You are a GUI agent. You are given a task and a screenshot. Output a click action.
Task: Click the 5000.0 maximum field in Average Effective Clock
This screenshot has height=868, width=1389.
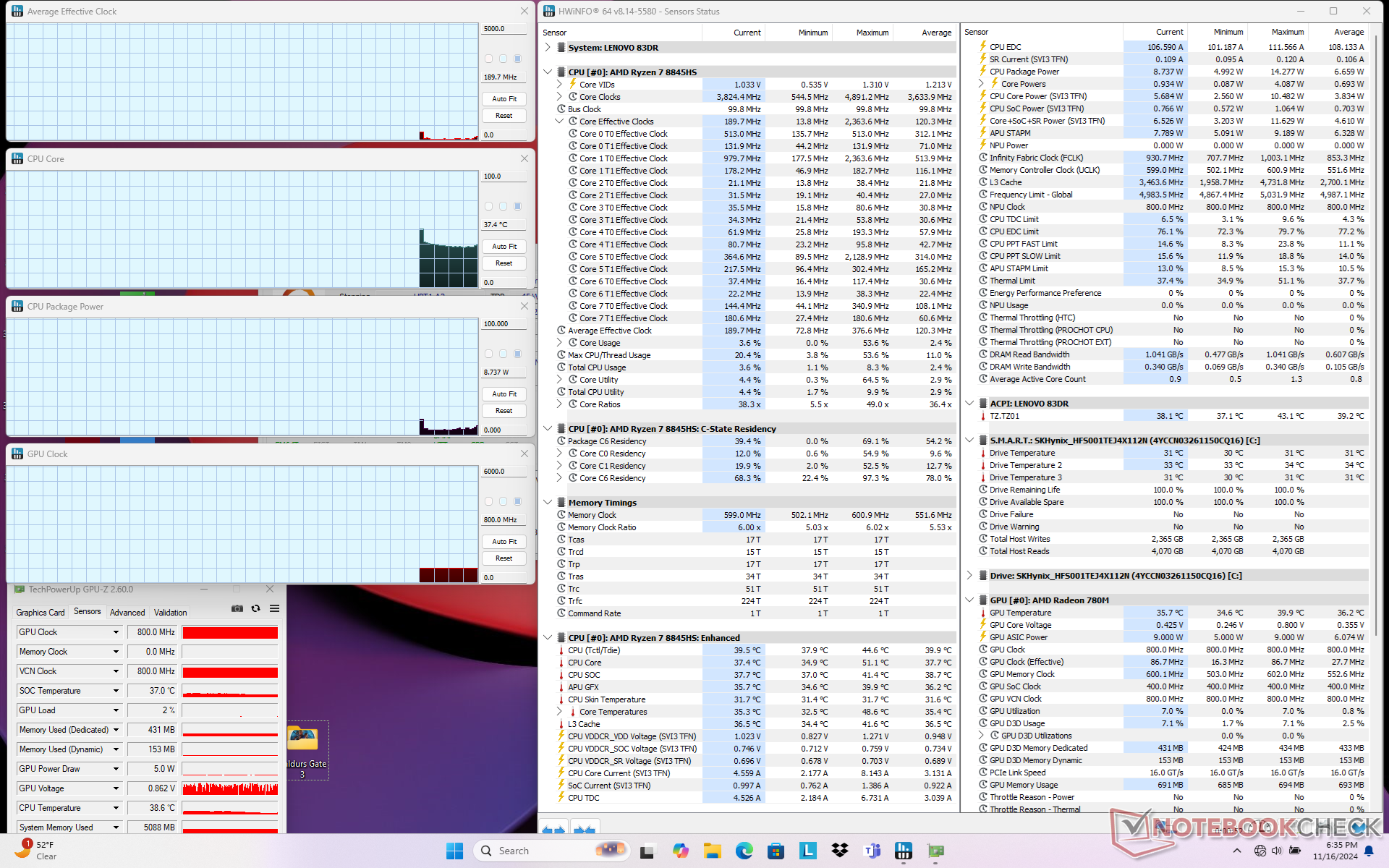pyautogui.click(x=504, y=29)
